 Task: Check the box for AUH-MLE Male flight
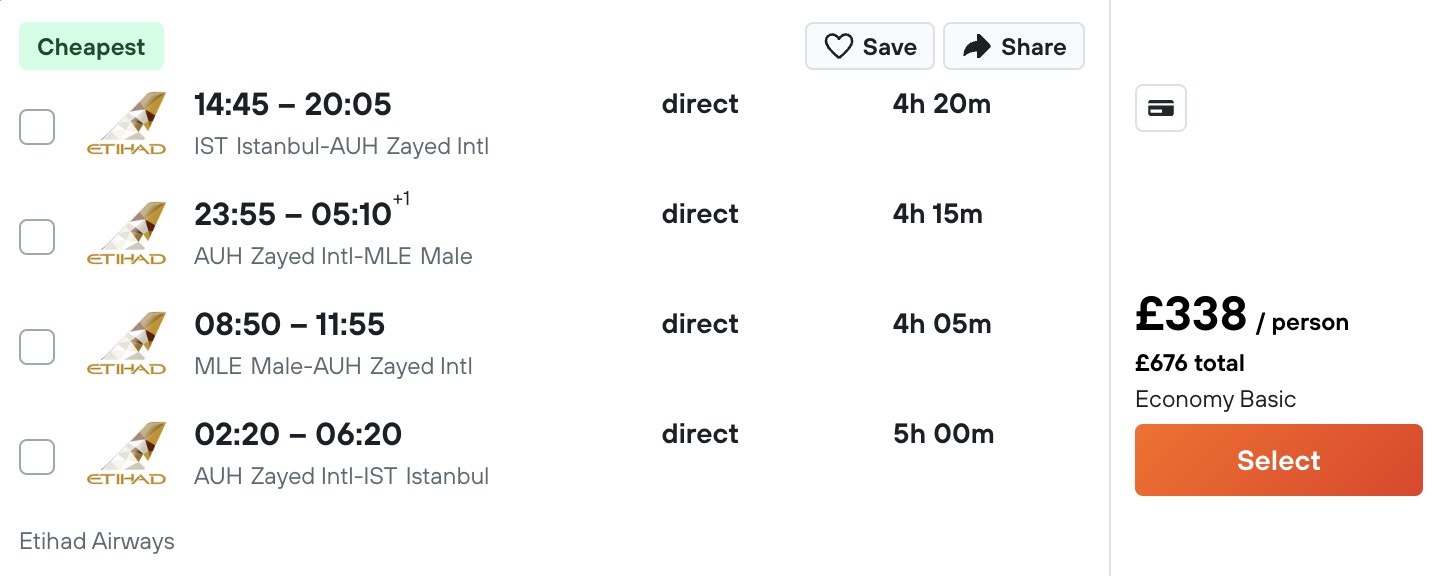[37, 237]
